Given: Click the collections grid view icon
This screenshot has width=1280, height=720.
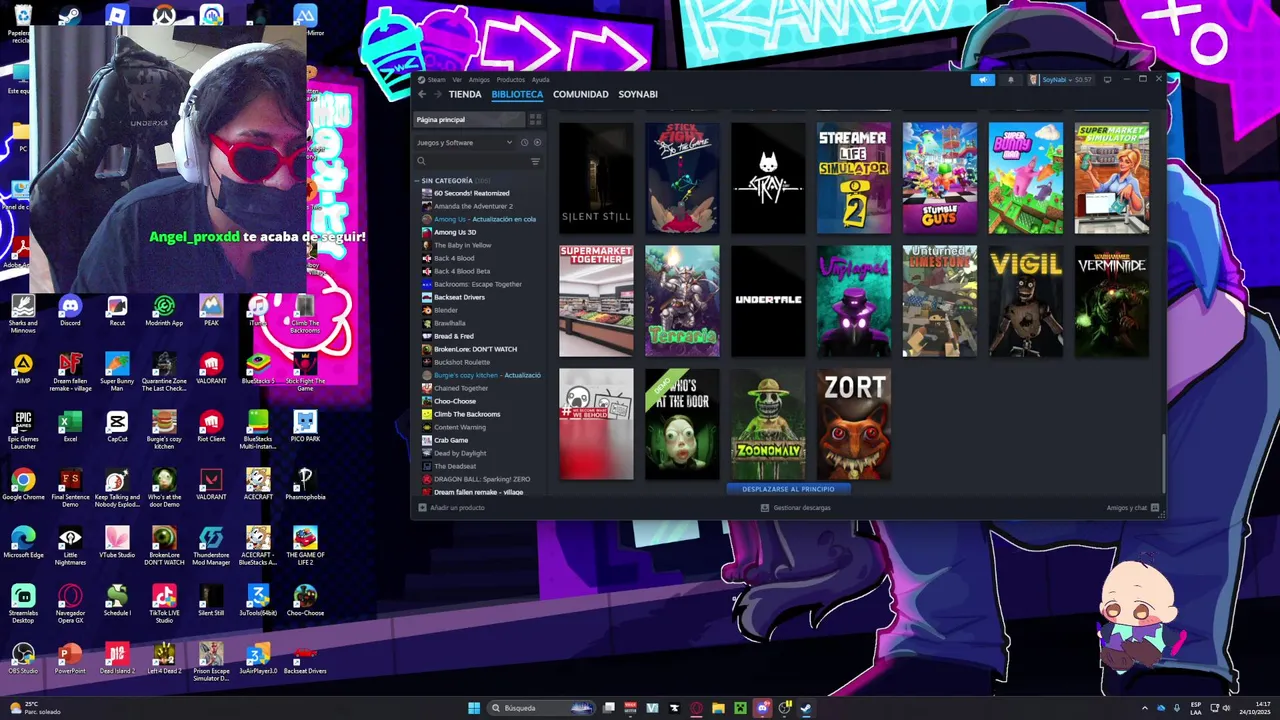Looking at the screenshot, I should click(x=536, y=119).
